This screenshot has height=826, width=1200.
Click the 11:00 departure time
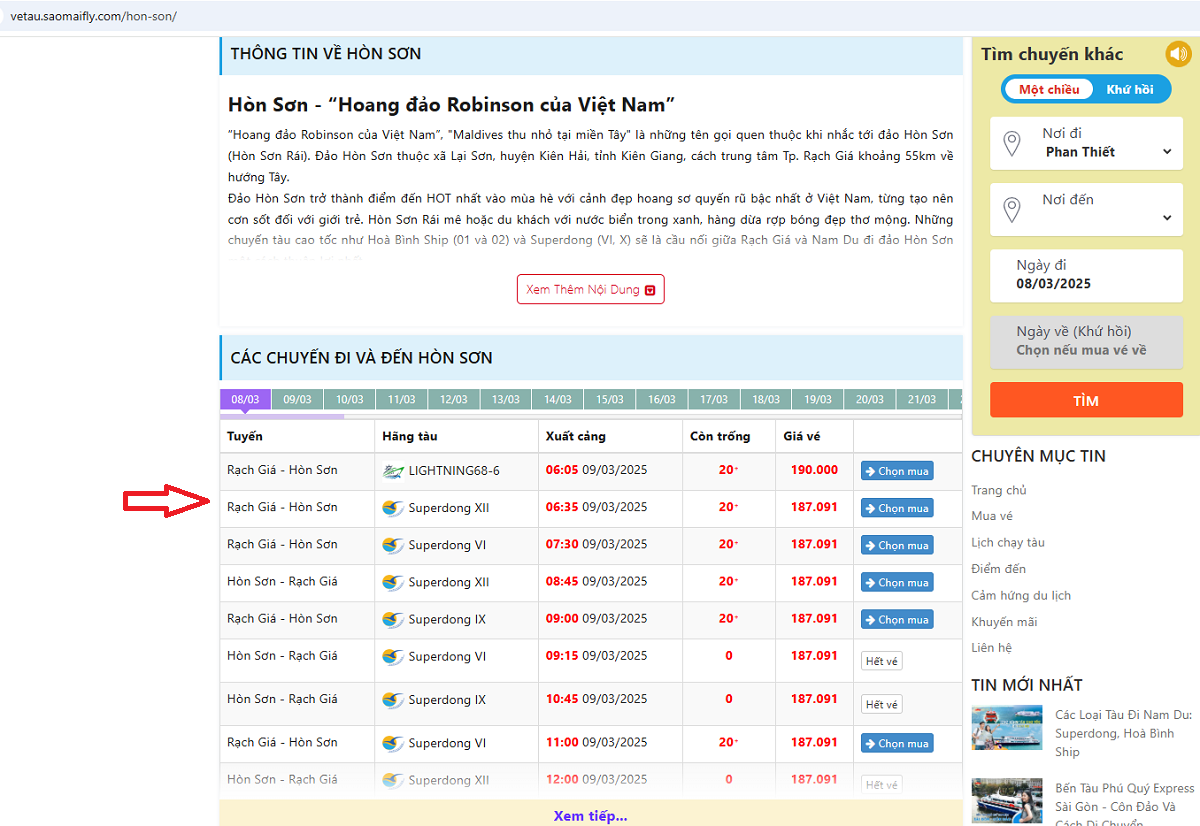[x=562, y=742]
